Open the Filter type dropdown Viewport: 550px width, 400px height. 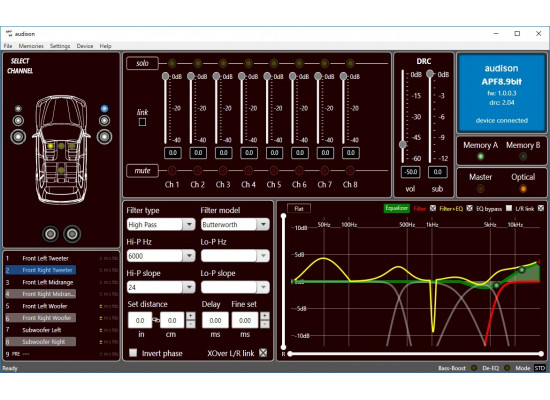(189, 224)
